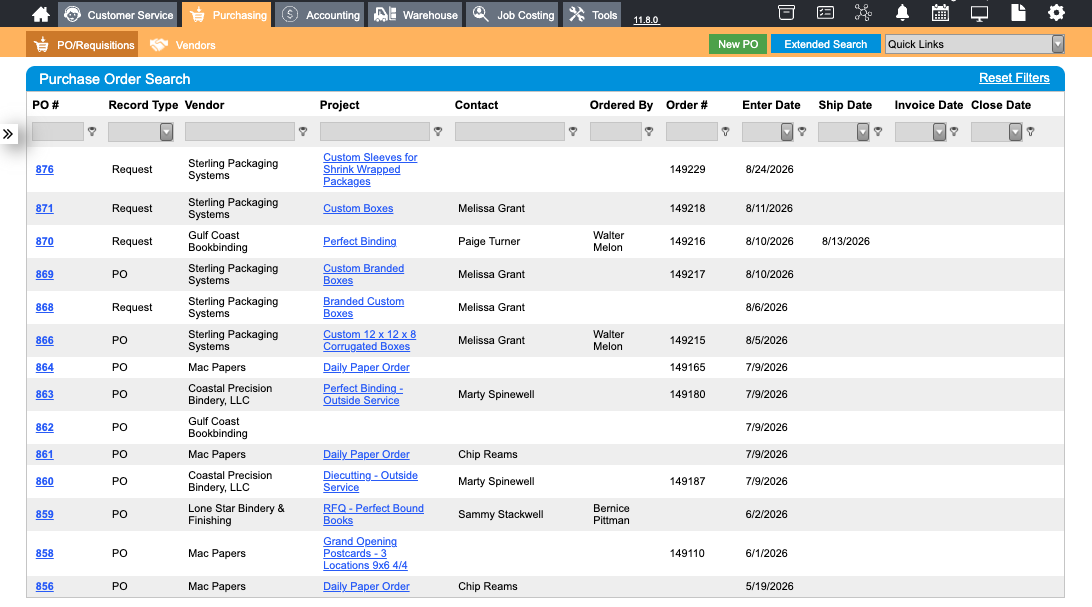Open the document page icon
Screen dimensions: 1092x607
(1018, 13)
